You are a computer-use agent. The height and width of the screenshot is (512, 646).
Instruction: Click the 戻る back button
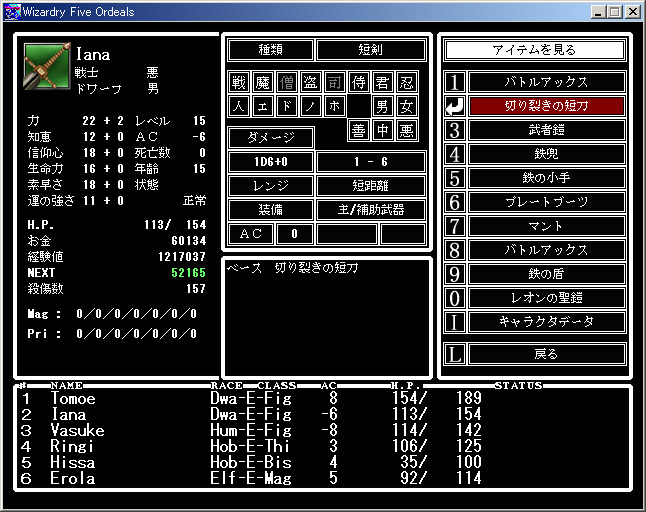pyautogui.click(x=546, y=354)
